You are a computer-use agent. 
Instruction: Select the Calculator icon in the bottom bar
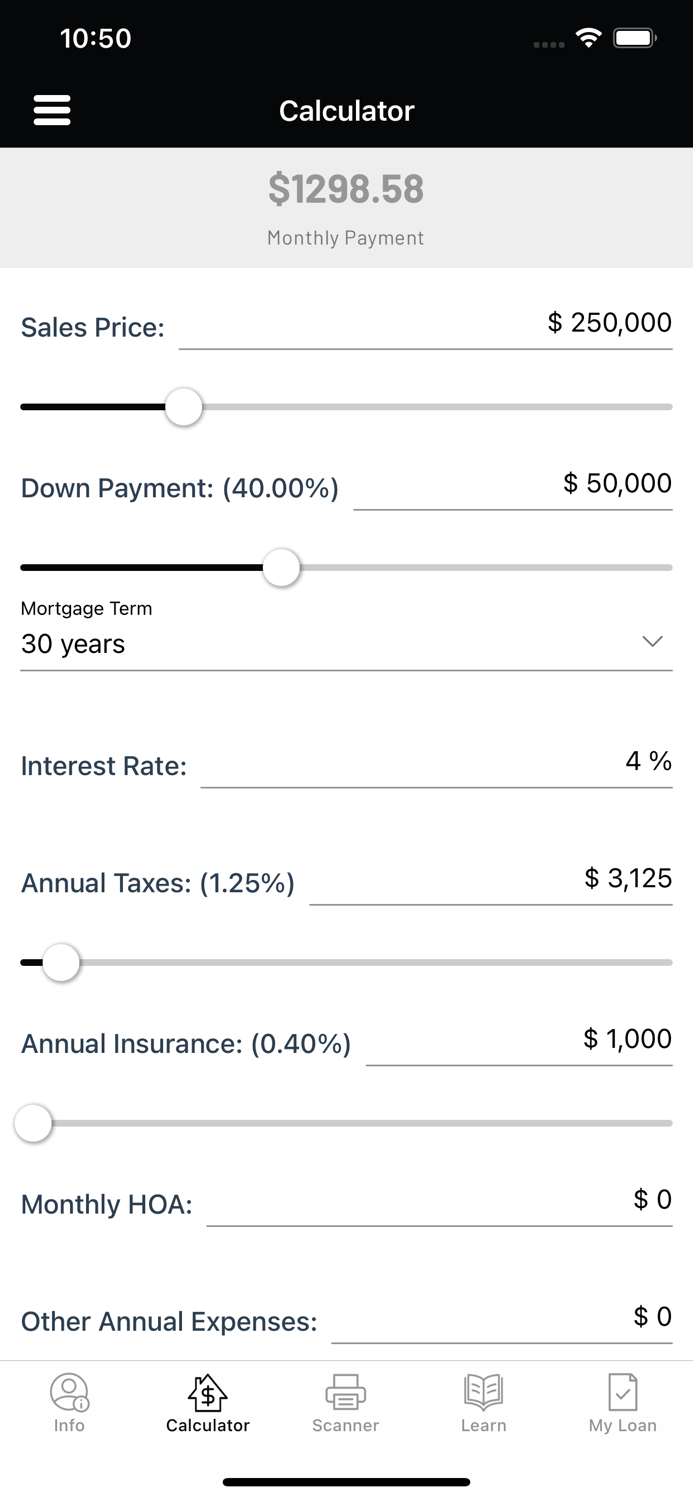point(207,1391)
